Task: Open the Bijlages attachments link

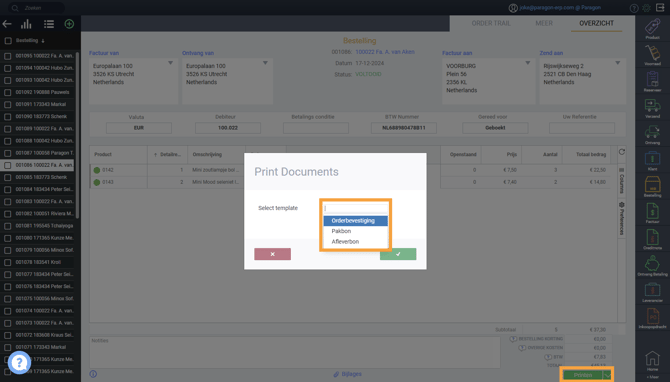Action: tap(348, 374)
